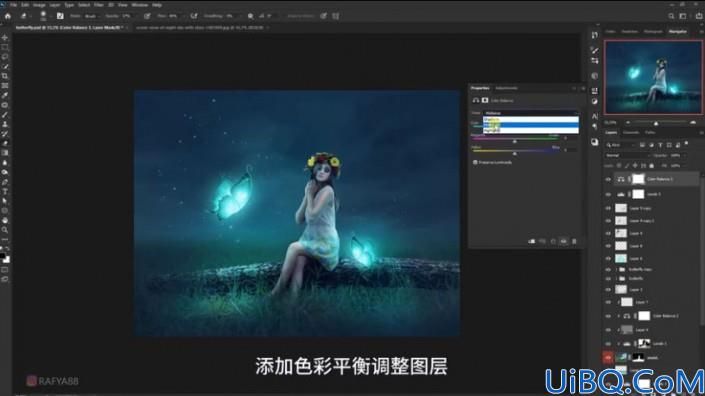Image resolution: width=705 pixels, height=396 pixels.
Task: Filter layers by type layers icon
Action: coord(660,145)
